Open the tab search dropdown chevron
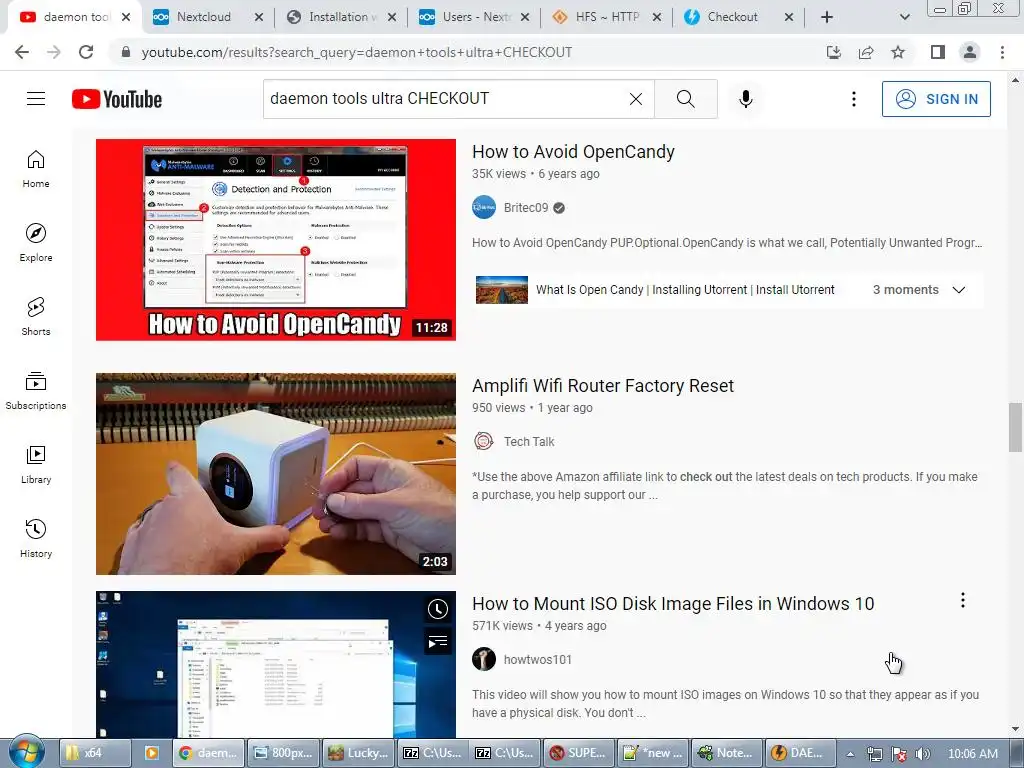The image size is (1024, 768). pyautogui.click(x=904, y=17)
